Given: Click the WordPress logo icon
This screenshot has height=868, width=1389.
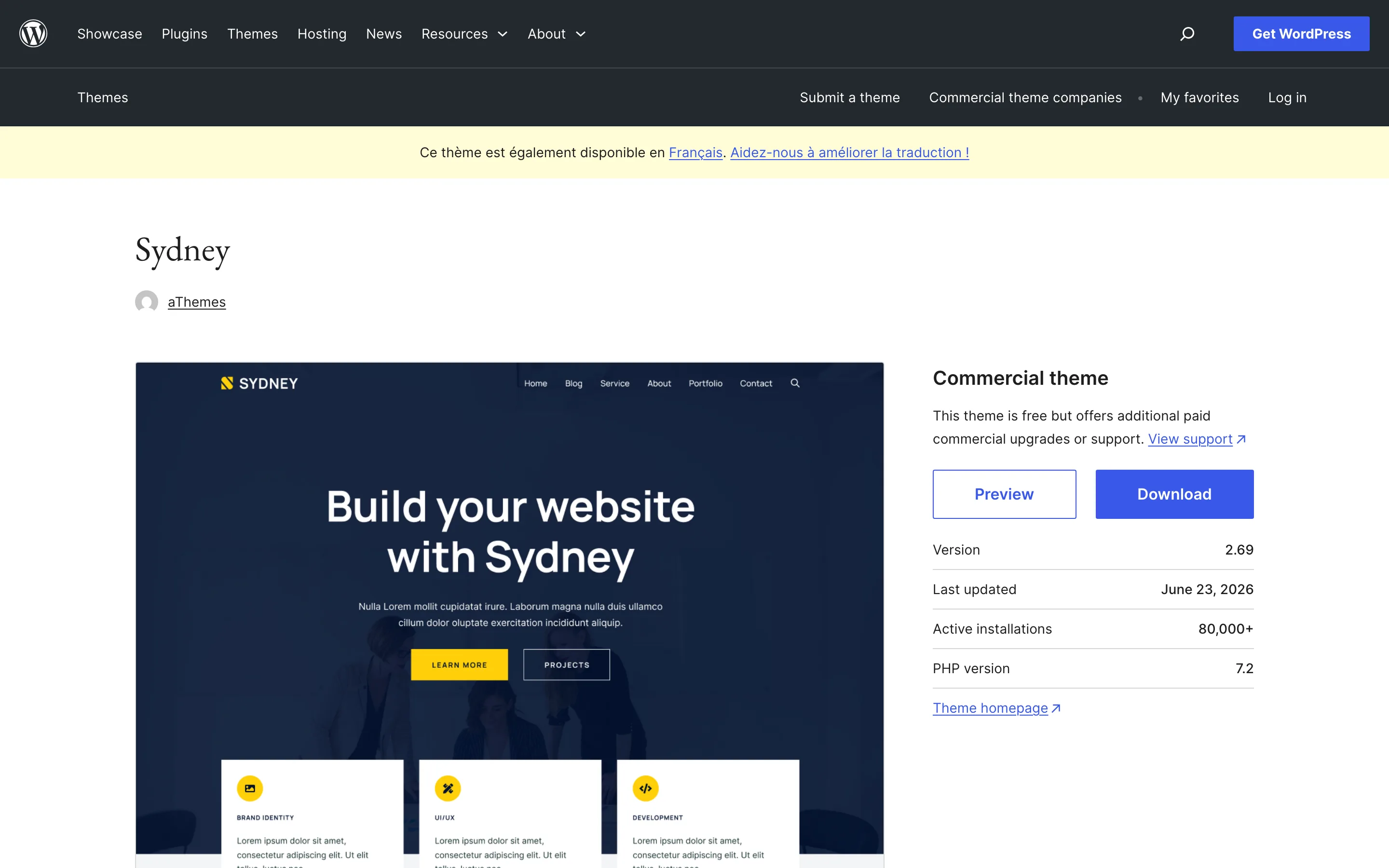Looking at the screenshot, I should [33, 34].
